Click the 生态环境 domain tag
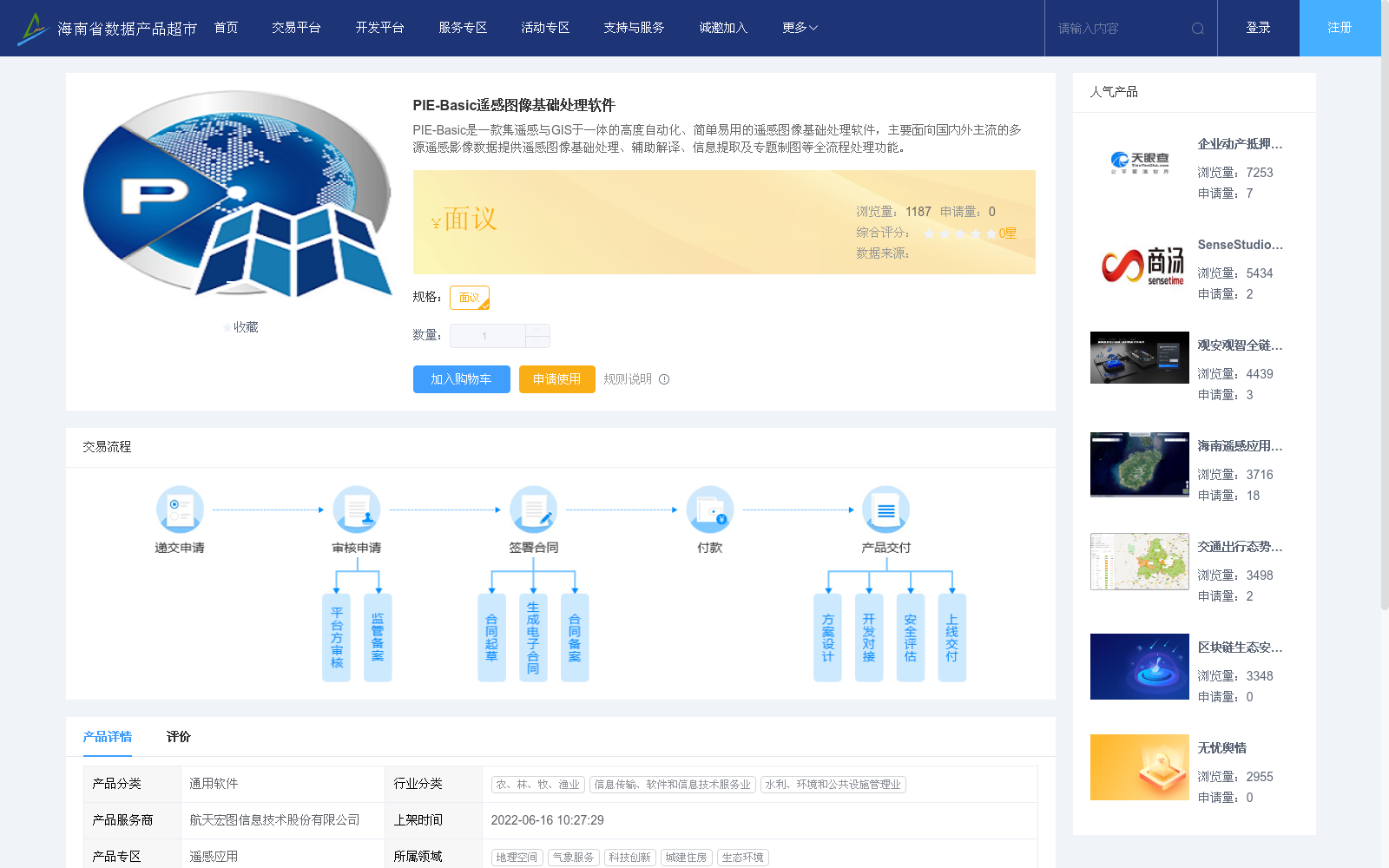This screenshot has width=1389, height=868. point(743,858)
